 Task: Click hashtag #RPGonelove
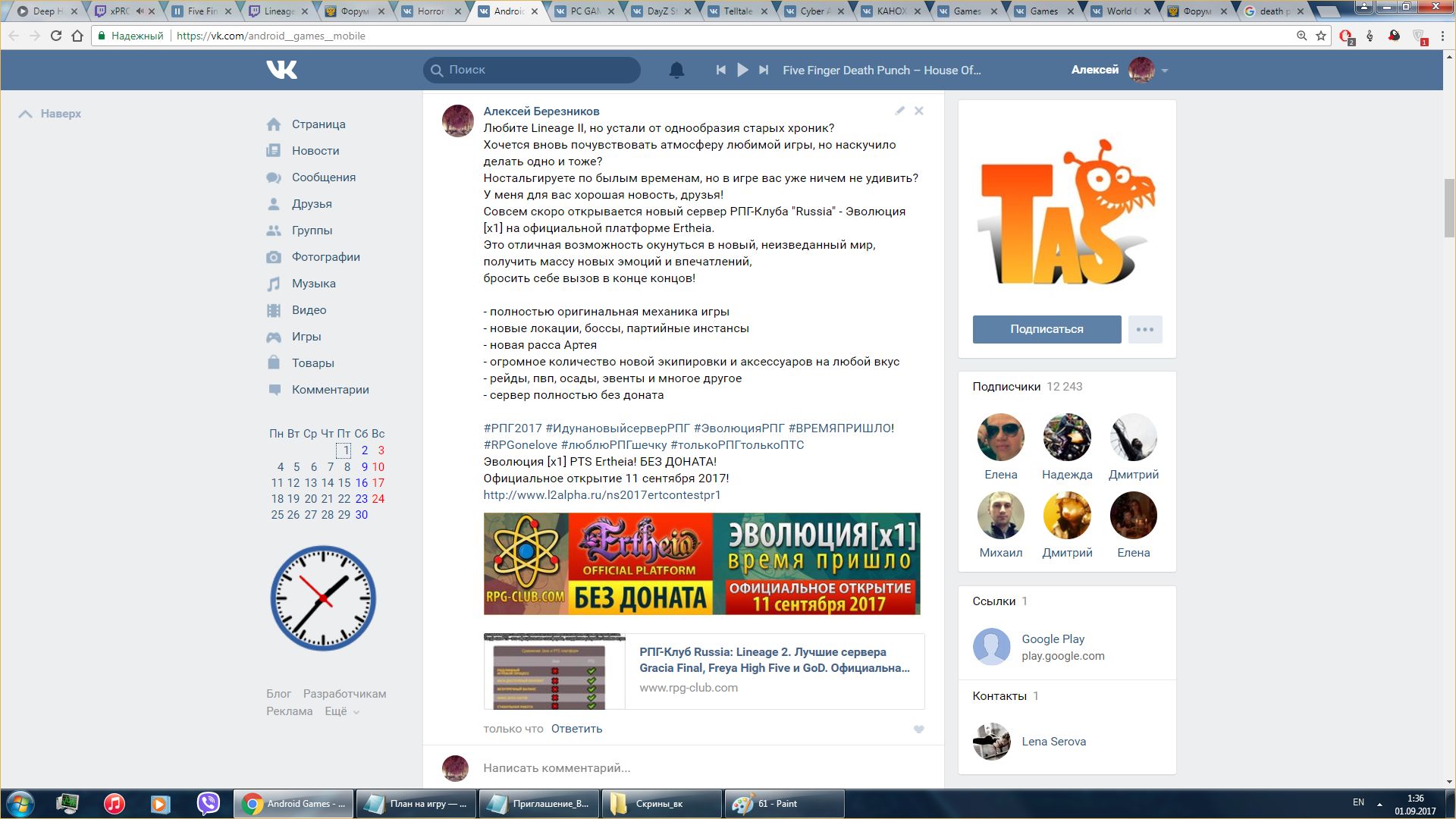(520, 445)
